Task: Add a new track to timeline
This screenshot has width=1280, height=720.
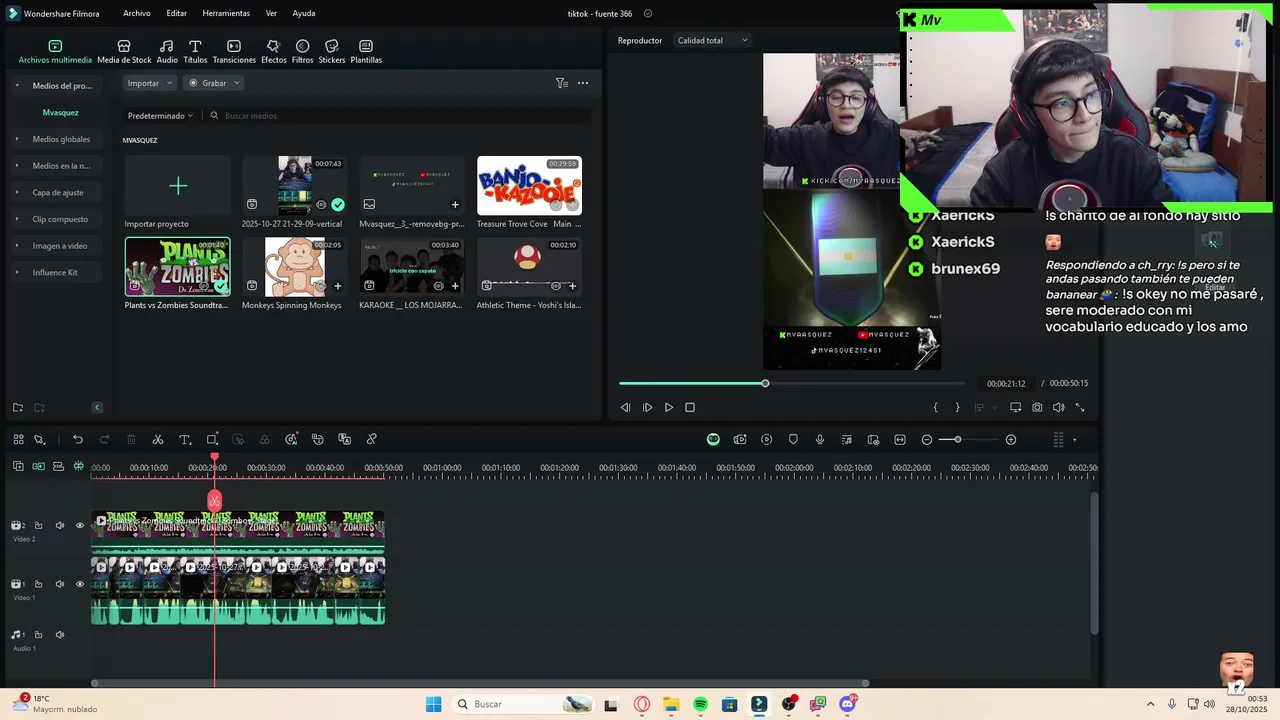Action: [18, 467]
